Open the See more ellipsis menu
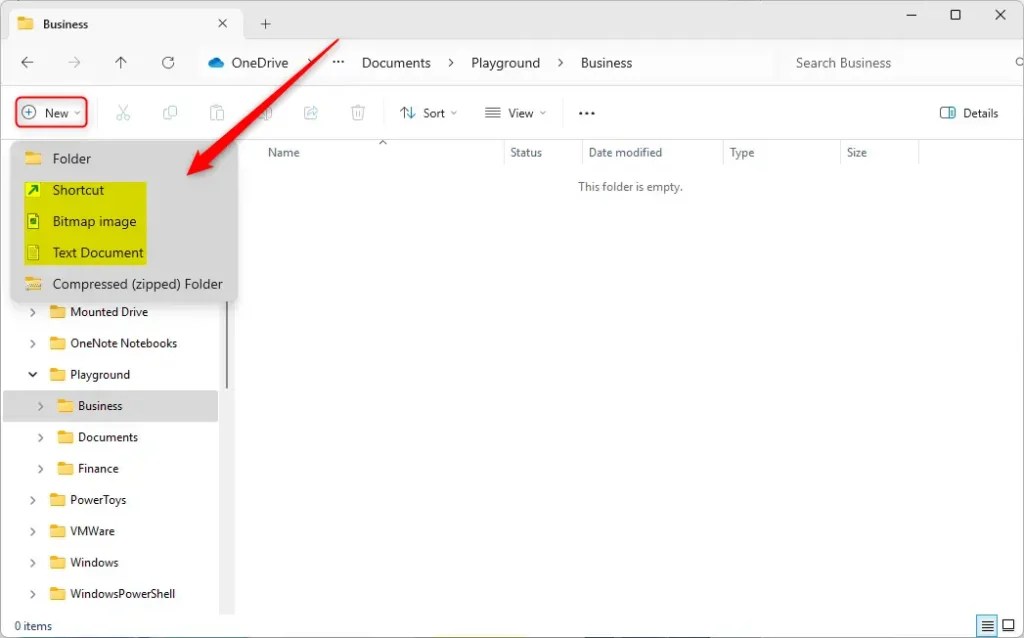 pyautogui.click(x=586, y=113)
